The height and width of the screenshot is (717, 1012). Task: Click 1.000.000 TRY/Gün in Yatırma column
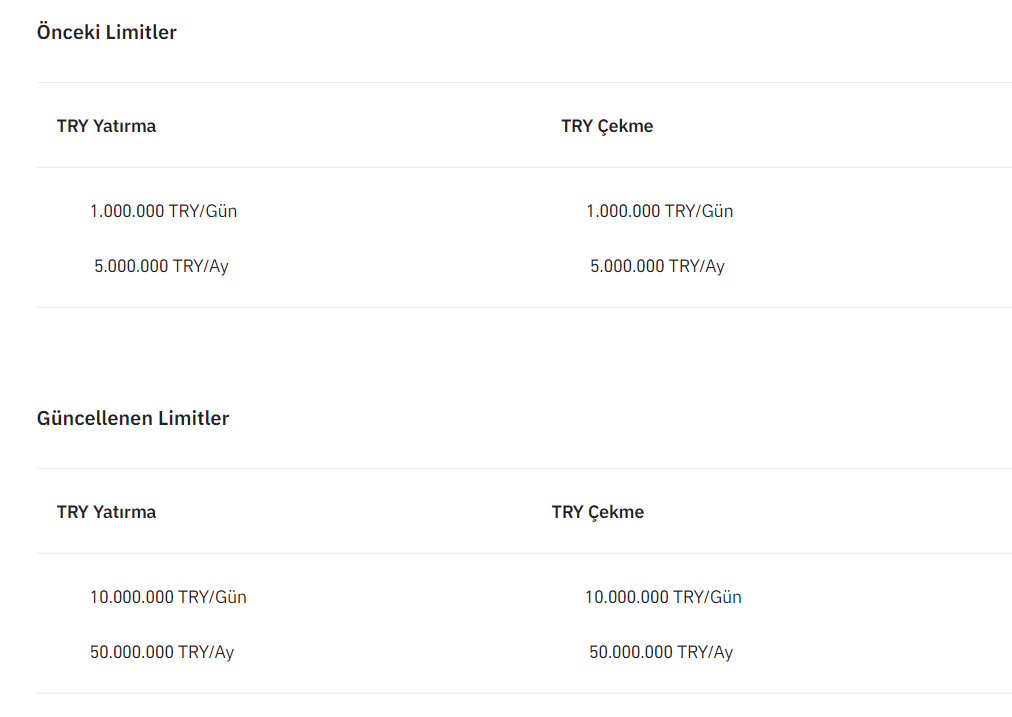[163, 211]
